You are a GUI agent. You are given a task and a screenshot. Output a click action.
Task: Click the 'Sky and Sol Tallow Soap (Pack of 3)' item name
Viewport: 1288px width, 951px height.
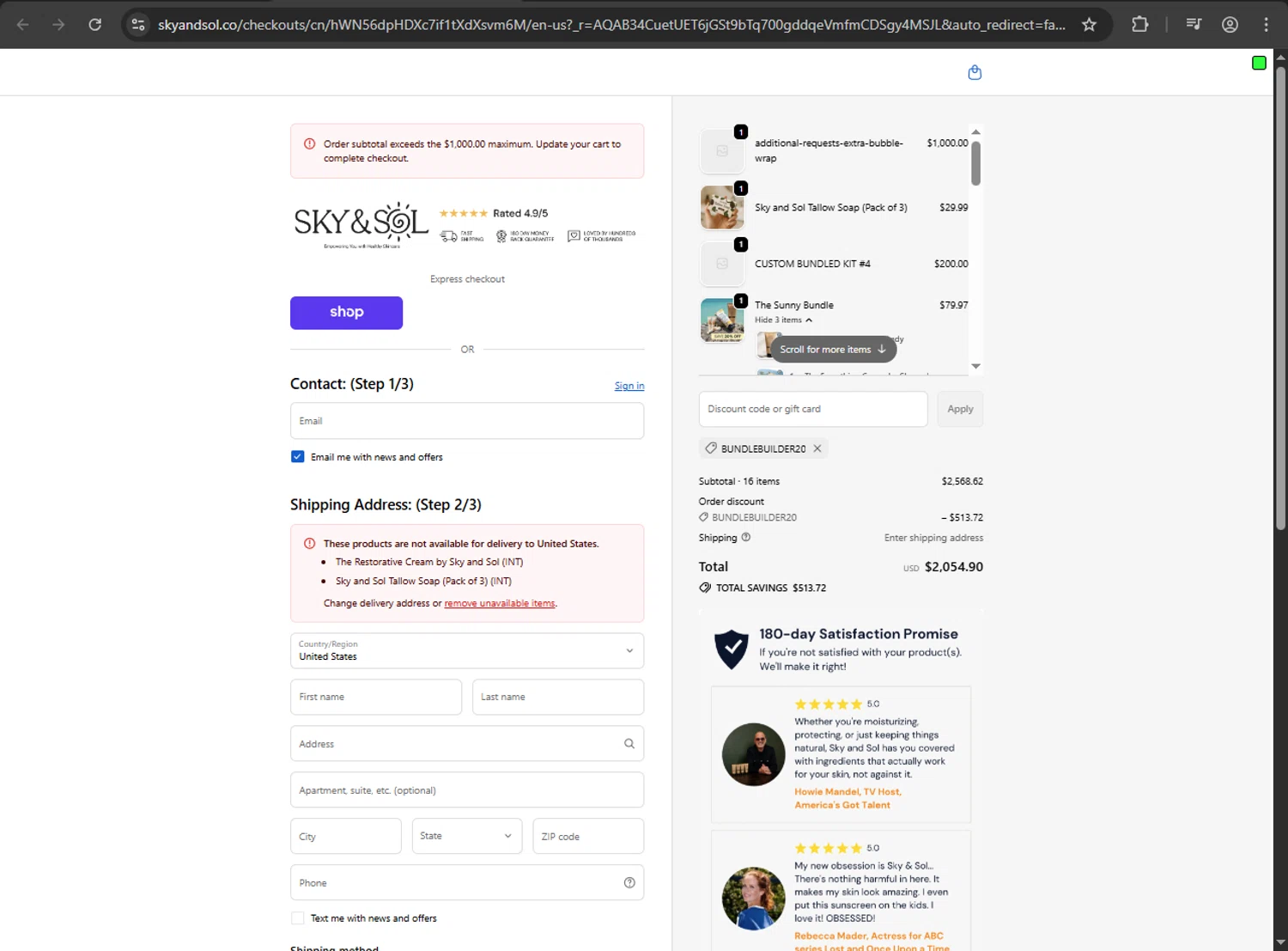(830, 207)
